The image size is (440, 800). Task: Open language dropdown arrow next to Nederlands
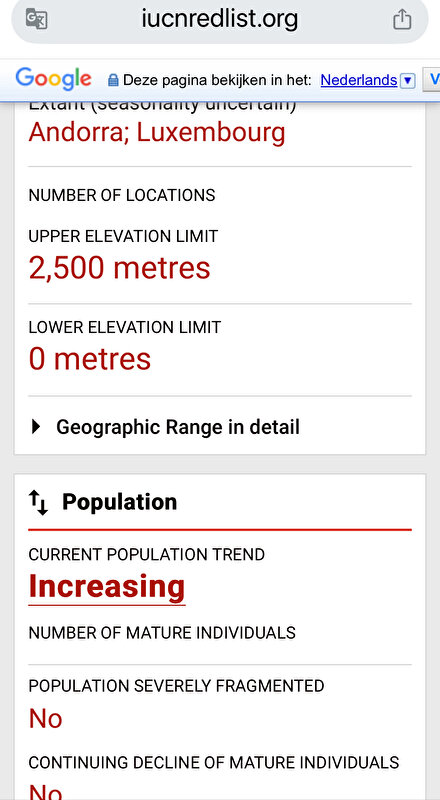tap(407, 81)
